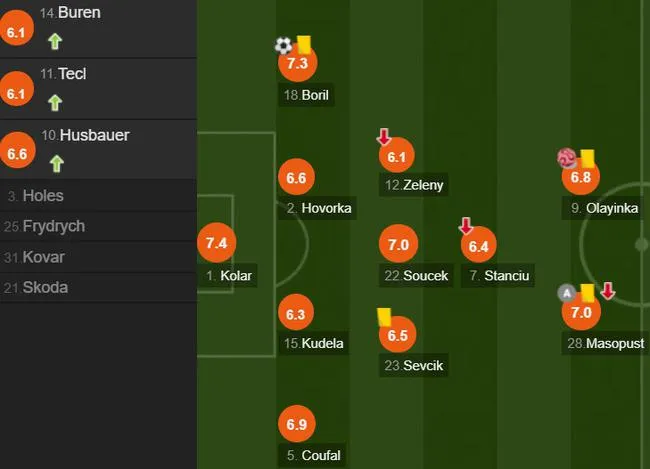Screen dimensions: 650x469
Task: Click the Kudela 6.3 rating circle
Action: [x=296, y=314]
